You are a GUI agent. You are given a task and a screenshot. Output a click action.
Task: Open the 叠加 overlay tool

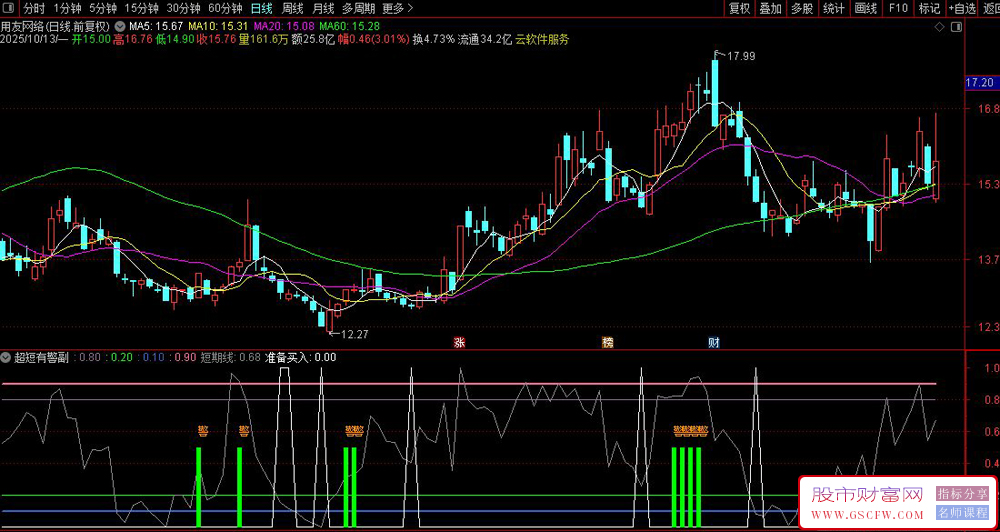(770, 8)
